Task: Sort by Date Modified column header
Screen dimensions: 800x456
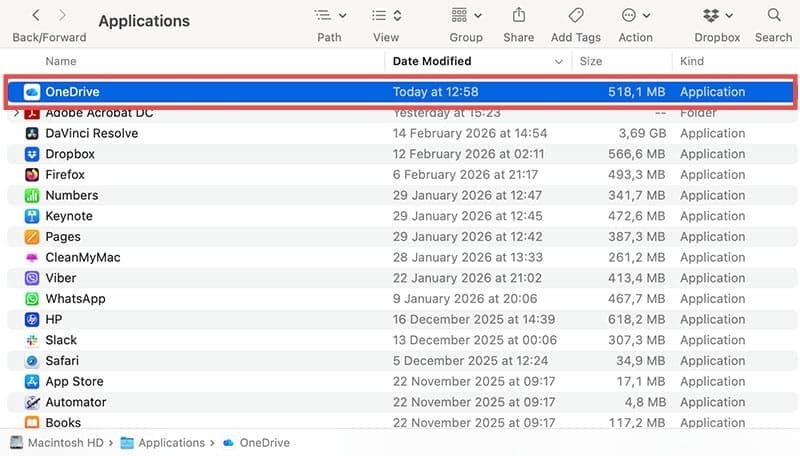Action: tap(432, 61)
